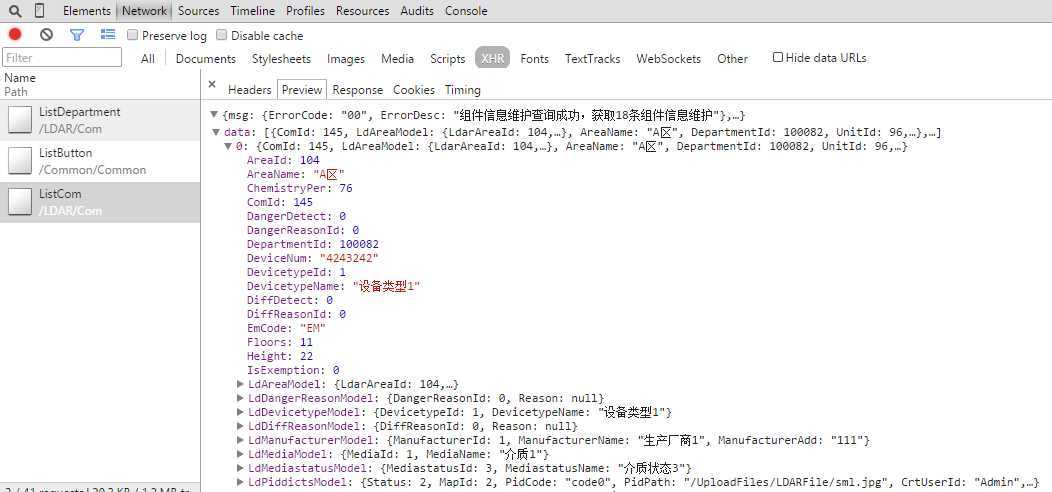Click the Floors: 11 property line
This screenshot has height=492, width=1052.
[x=280, y=342]
